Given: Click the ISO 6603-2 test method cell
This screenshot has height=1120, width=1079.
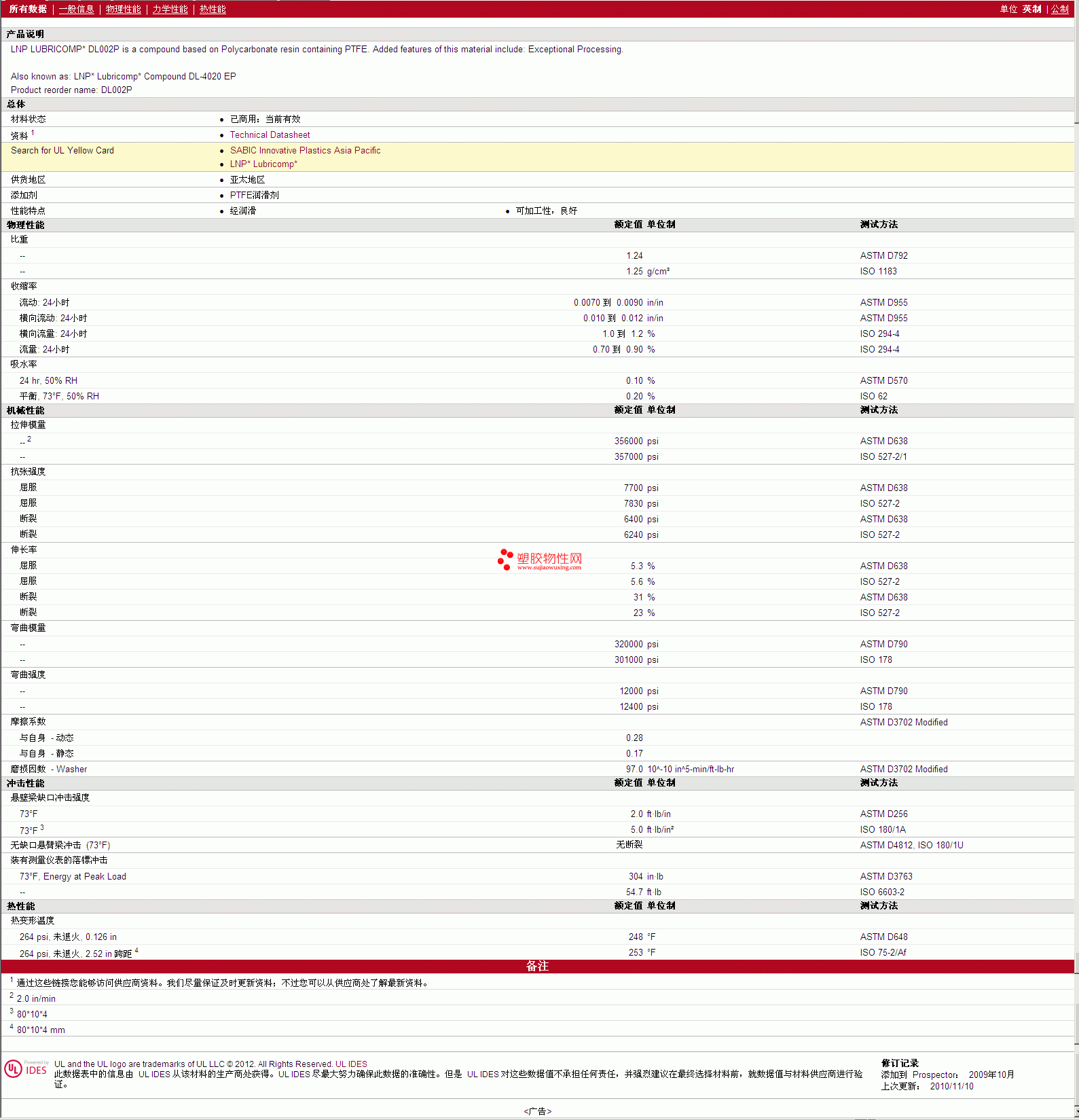Looking at the screenshot, I should (882, 892).
